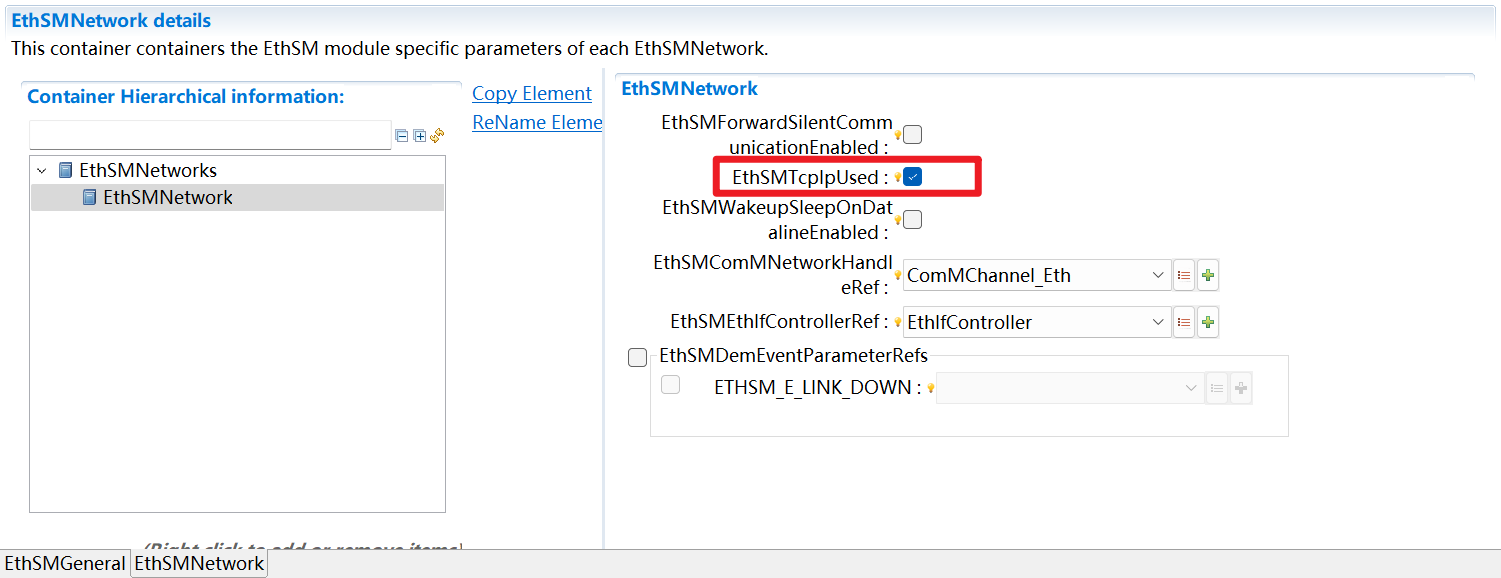1501x578 pixels.
Task: Click the Copy Element link
Action: coord(531,94)
